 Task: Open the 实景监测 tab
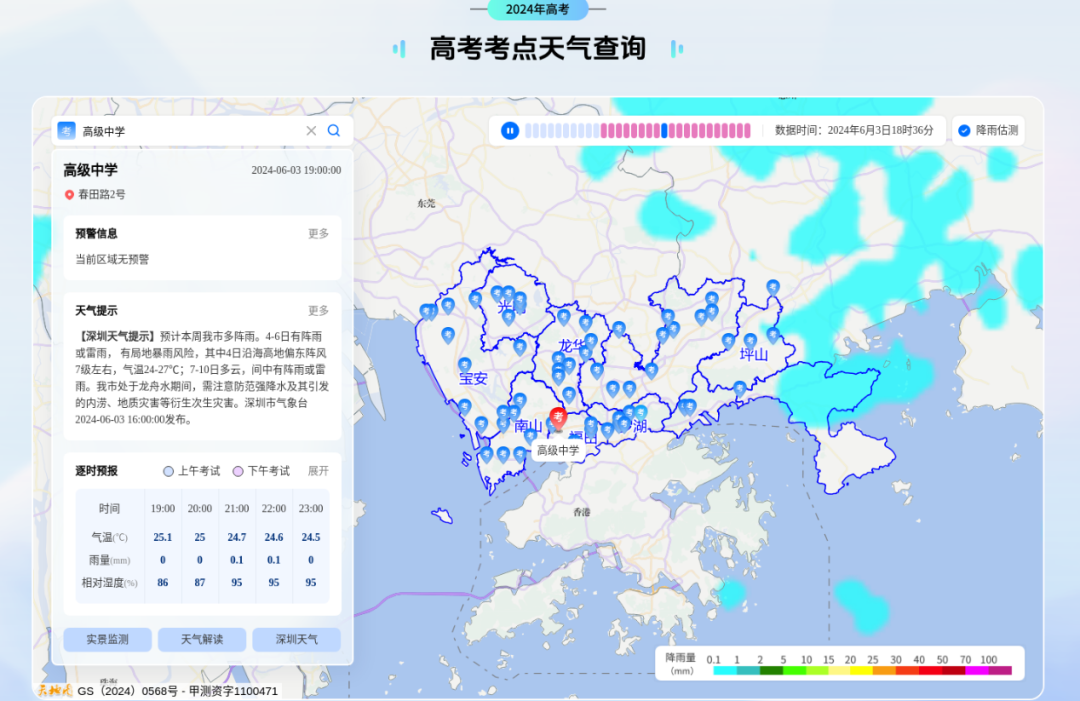point(107,639)
